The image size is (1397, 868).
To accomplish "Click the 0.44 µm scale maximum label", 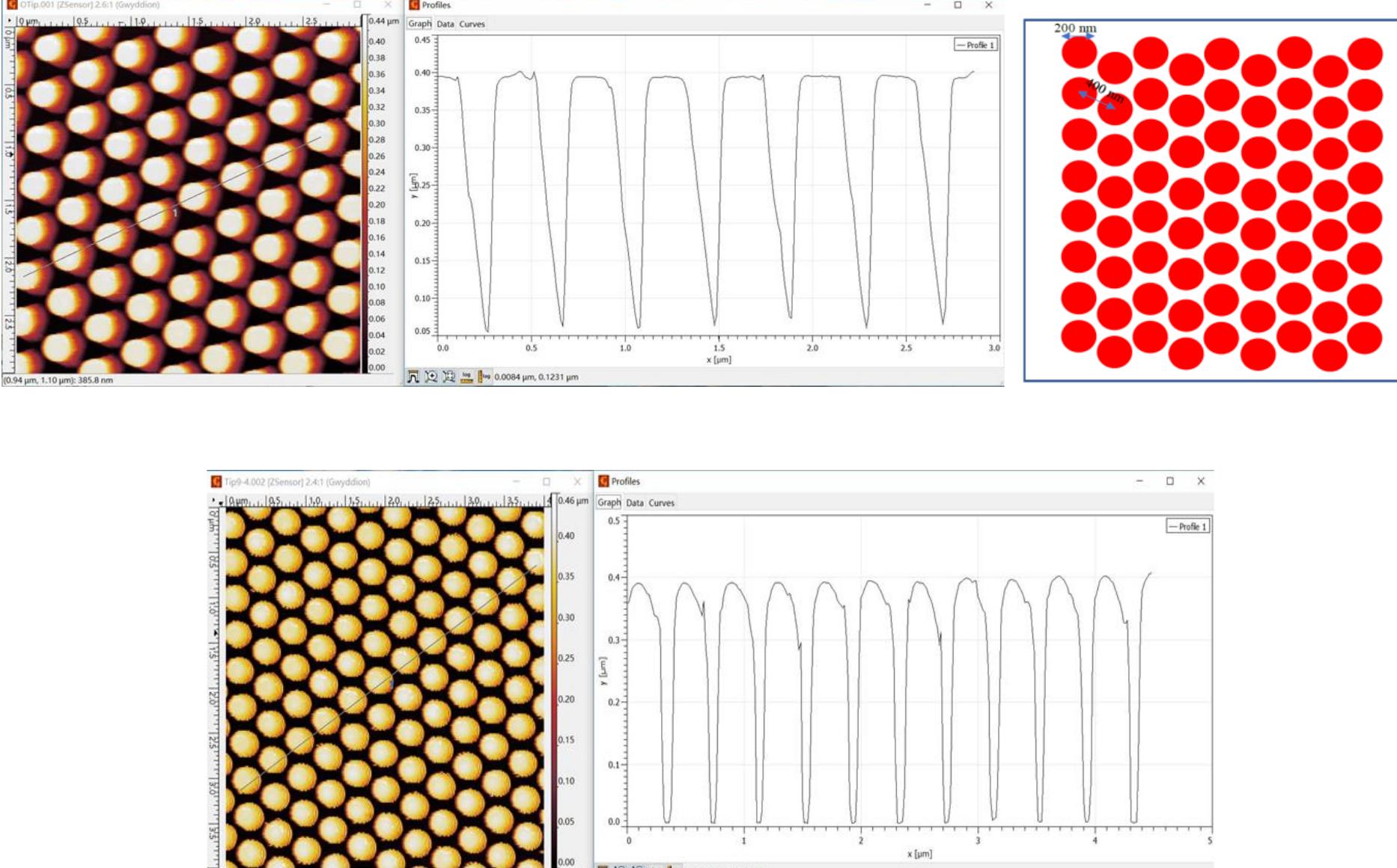I will tap(383, 21).
